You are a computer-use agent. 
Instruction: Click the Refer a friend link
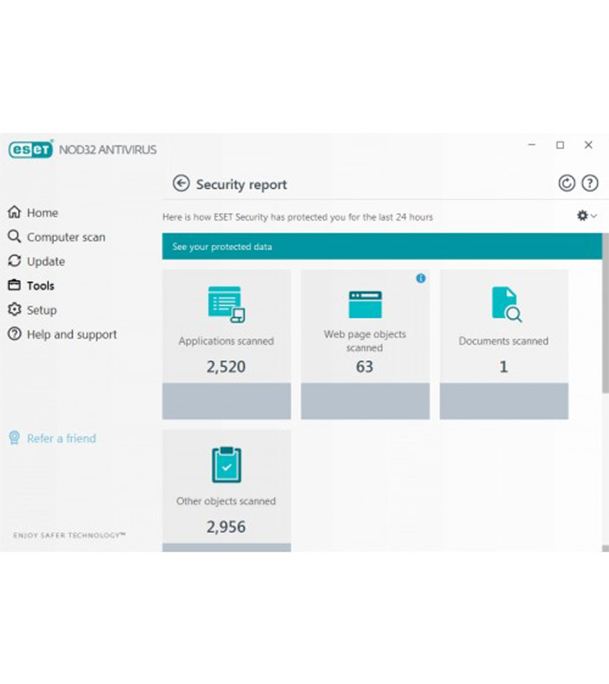[x=62, y=438]
